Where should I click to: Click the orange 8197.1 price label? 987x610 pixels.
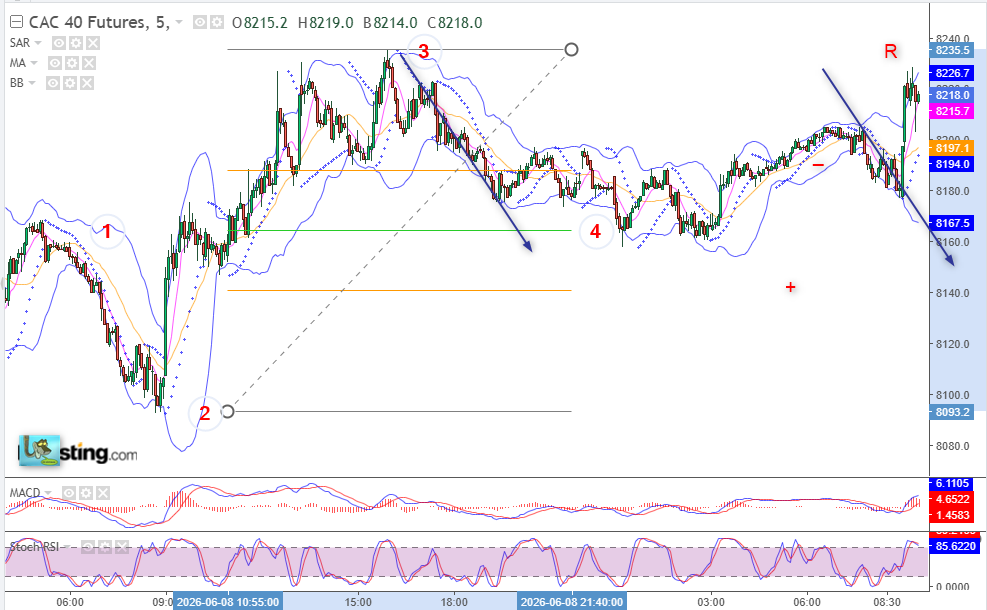pos(952,148)
